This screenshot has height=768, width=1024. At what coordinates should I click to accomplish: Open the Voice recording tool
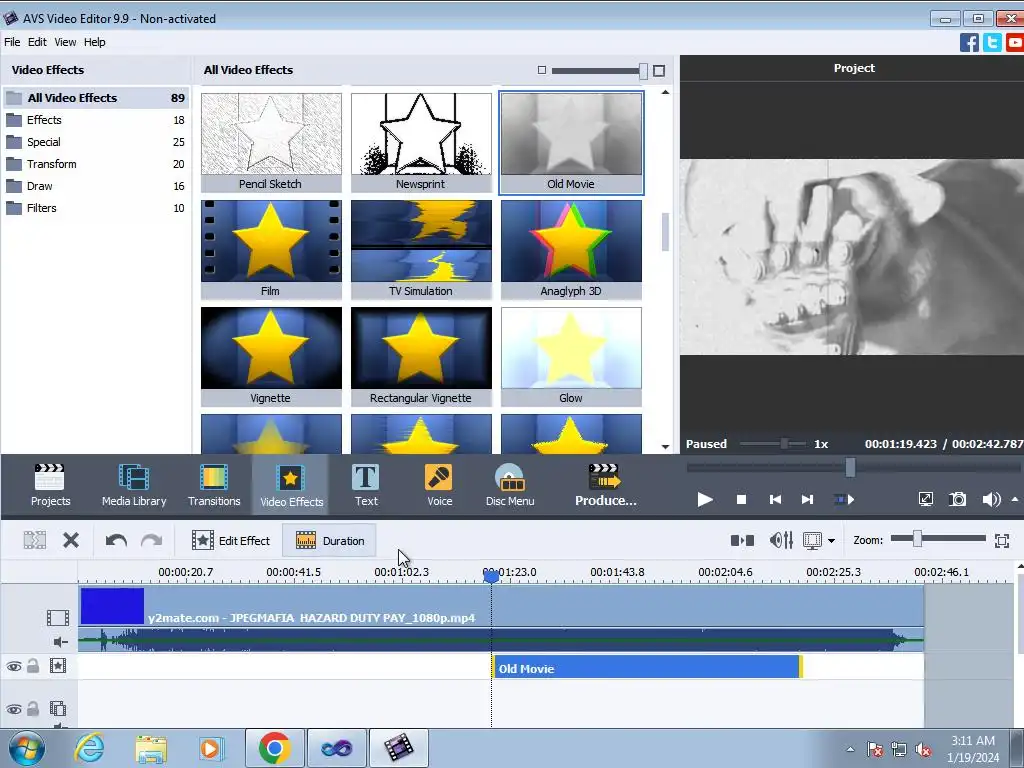point(439,485)
